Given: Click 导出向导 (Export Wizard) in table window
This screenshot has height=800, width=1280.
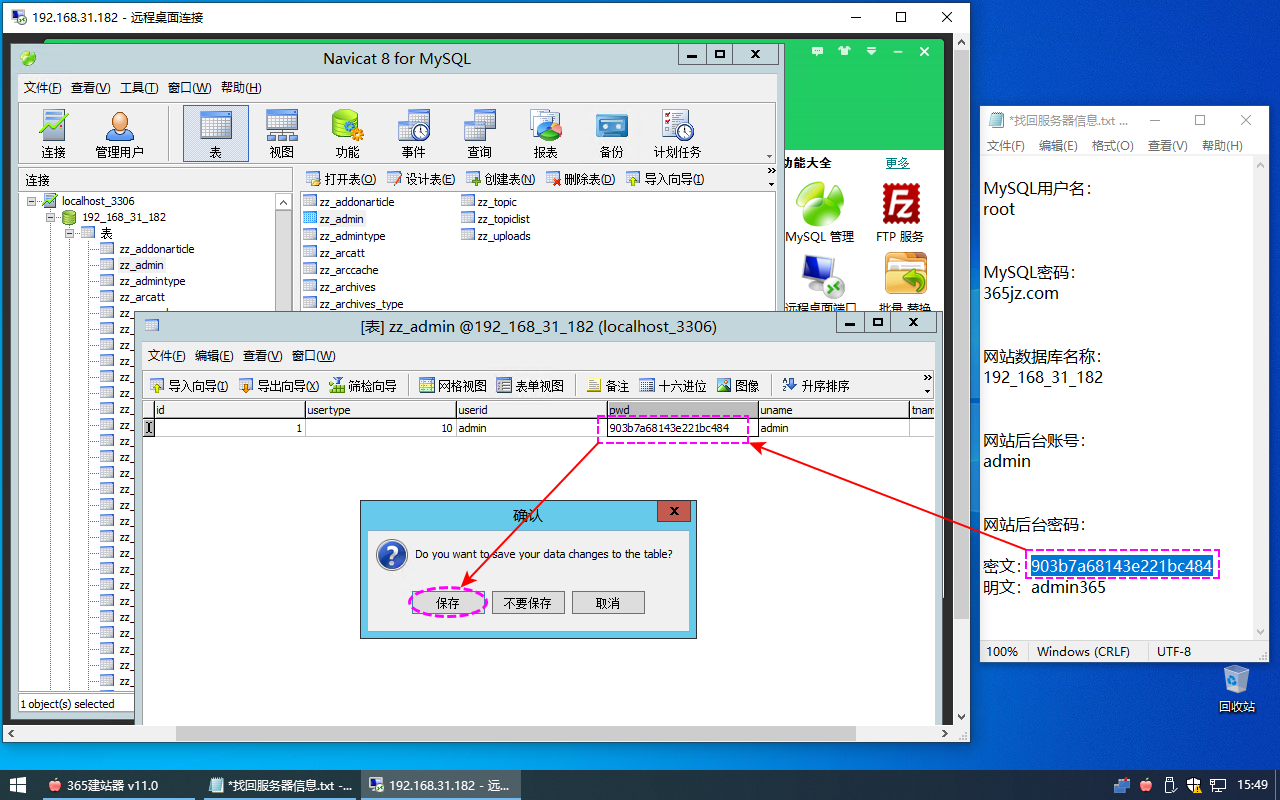Looking at the screenshot, I should click(278, 385).
